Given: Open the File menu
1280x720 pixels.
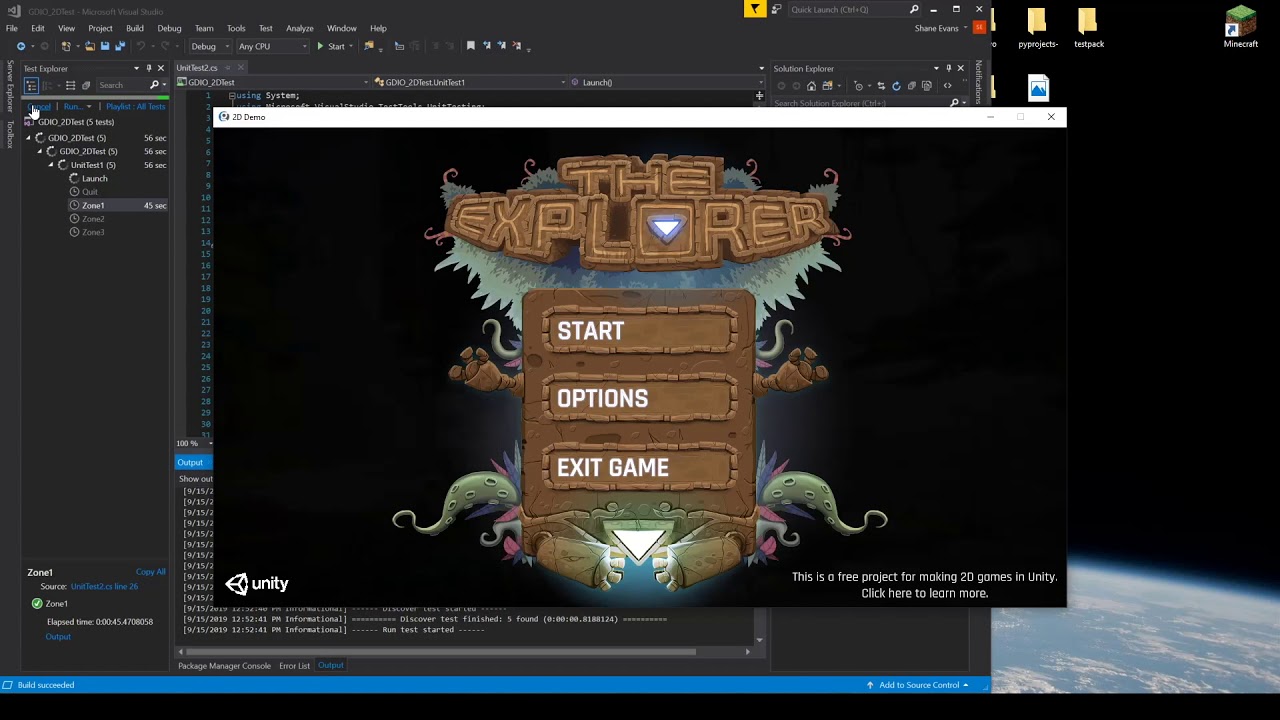Looking at the screenshot, I should pyautogui.click(x=11, y=28).
